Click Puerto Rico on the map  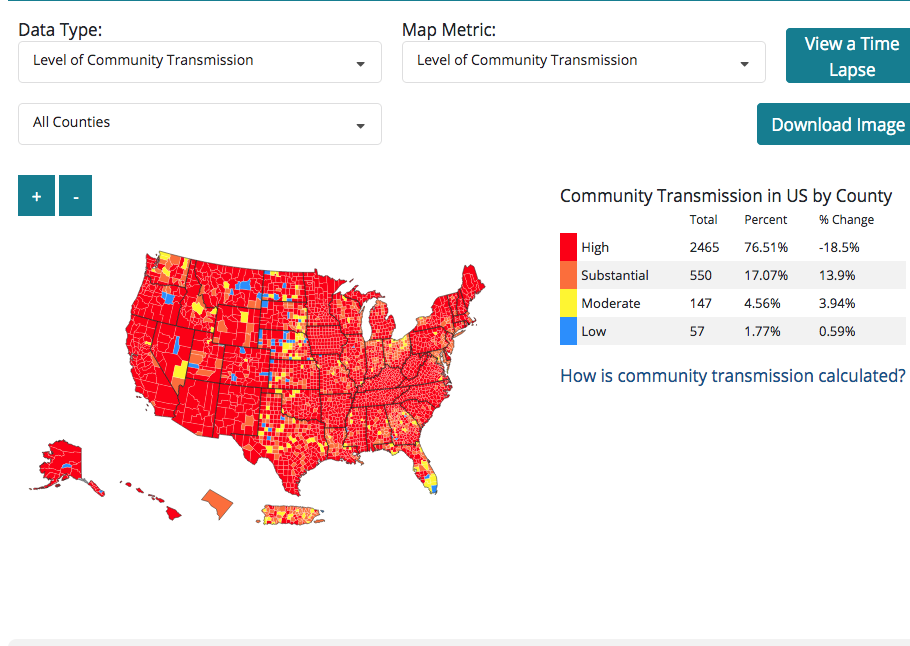pos(294,514)
